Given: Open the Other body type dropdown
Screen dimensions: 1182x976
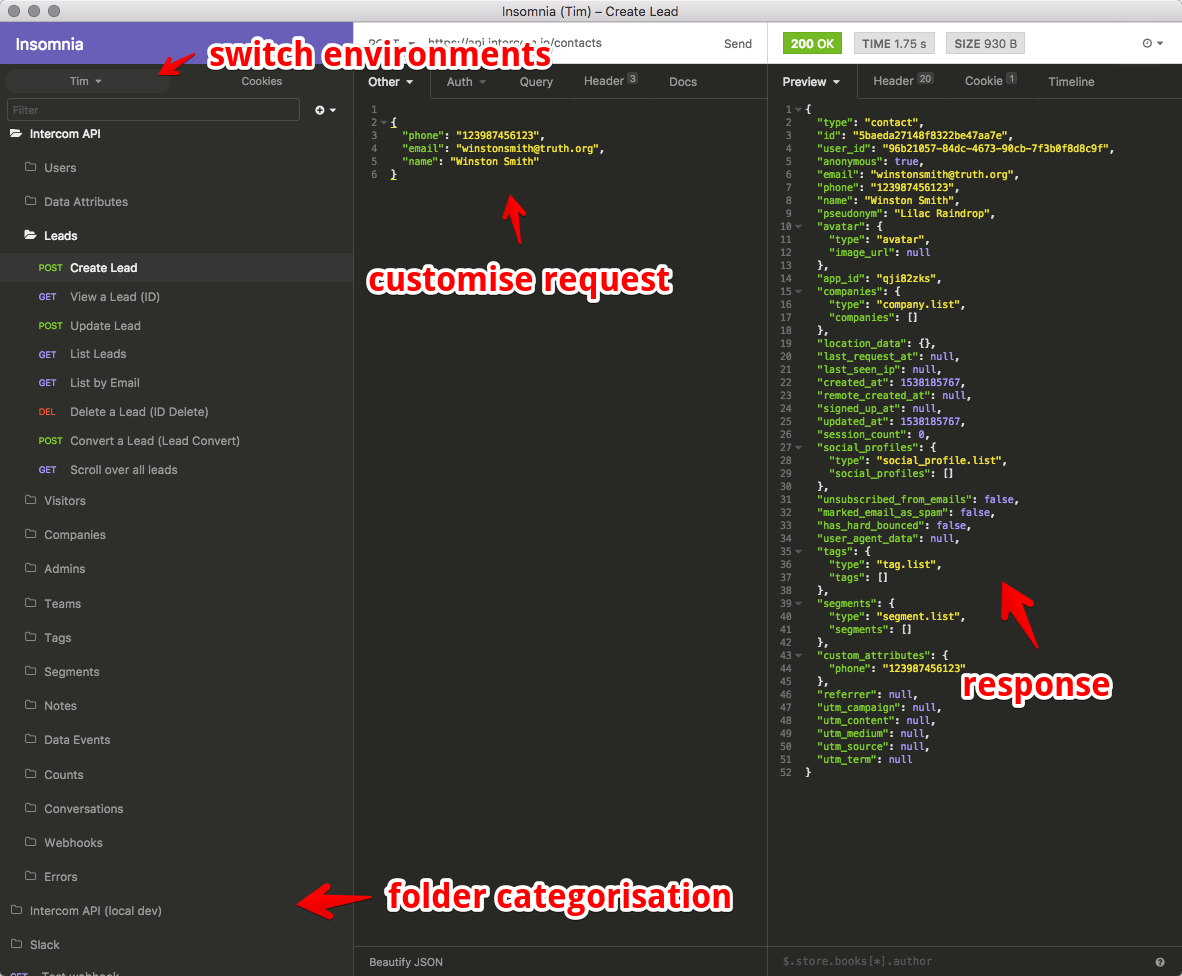Looking at the screenshot, I should coord(391,82).
